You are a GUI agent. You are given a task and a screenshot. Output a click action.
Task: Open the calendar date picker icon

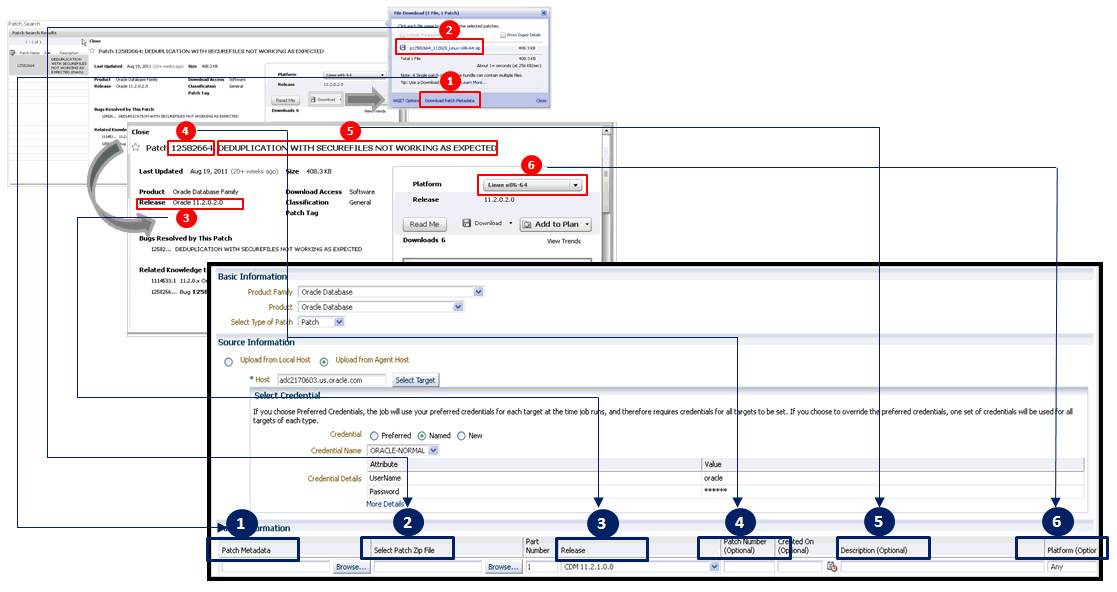pos(831,567)
